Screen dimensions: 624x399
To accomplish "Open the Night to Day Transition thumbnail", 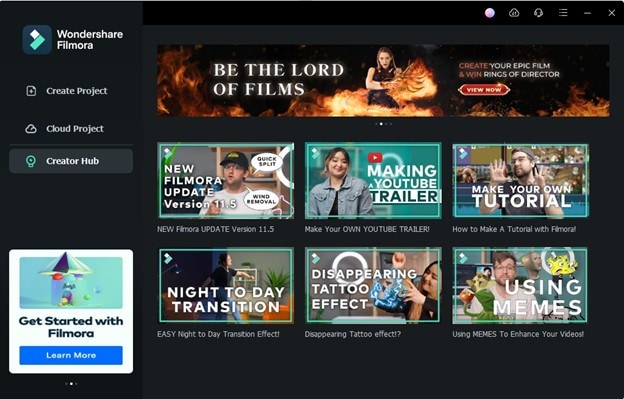I will [226, 285].
